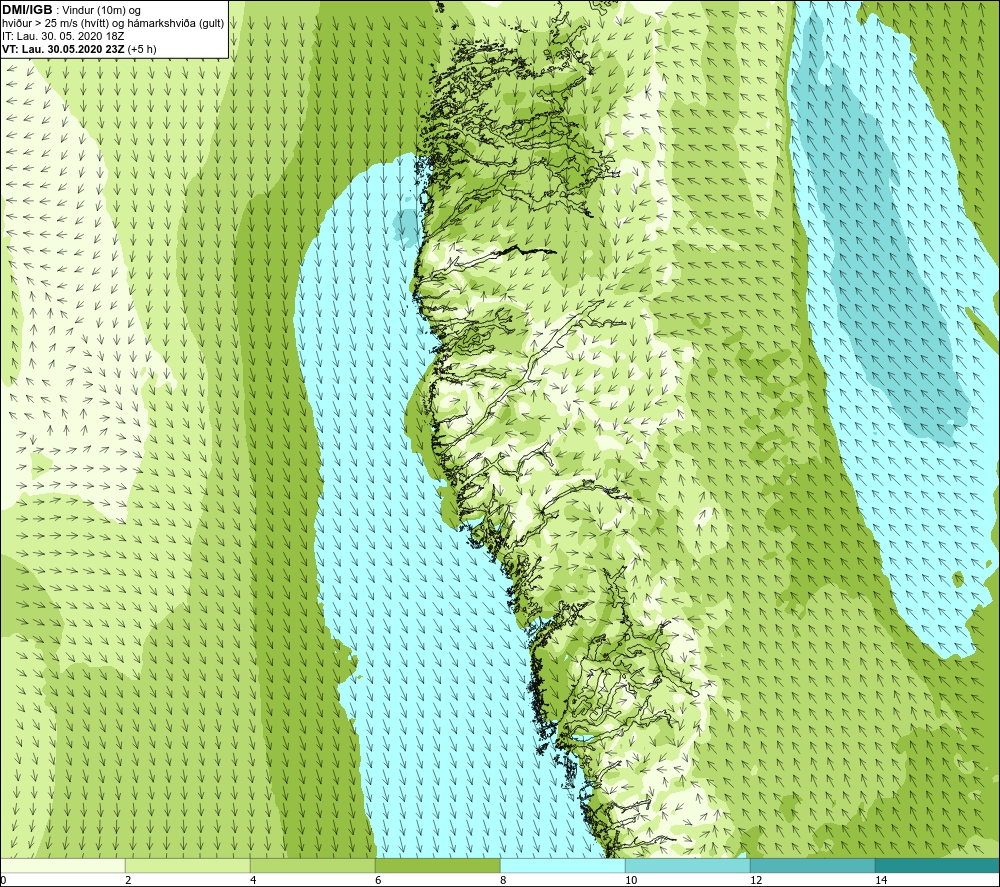Click the 10–12 m/s cyan legend swatch
The image size is (1000, 887).
688,866
